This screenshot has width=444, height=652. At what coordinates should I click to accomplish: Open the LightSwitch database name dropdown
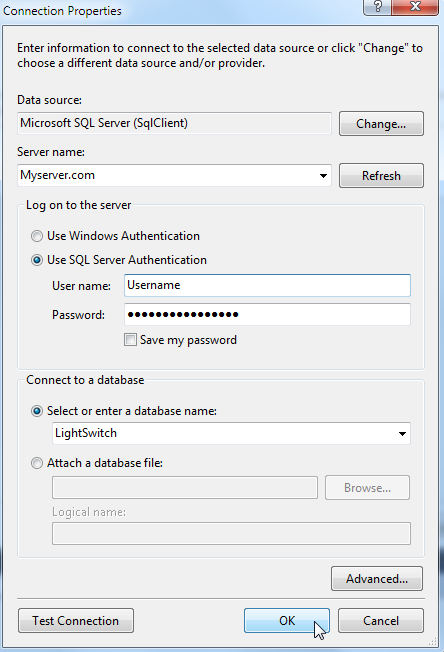pyautogui.click(x=402, y=434)
